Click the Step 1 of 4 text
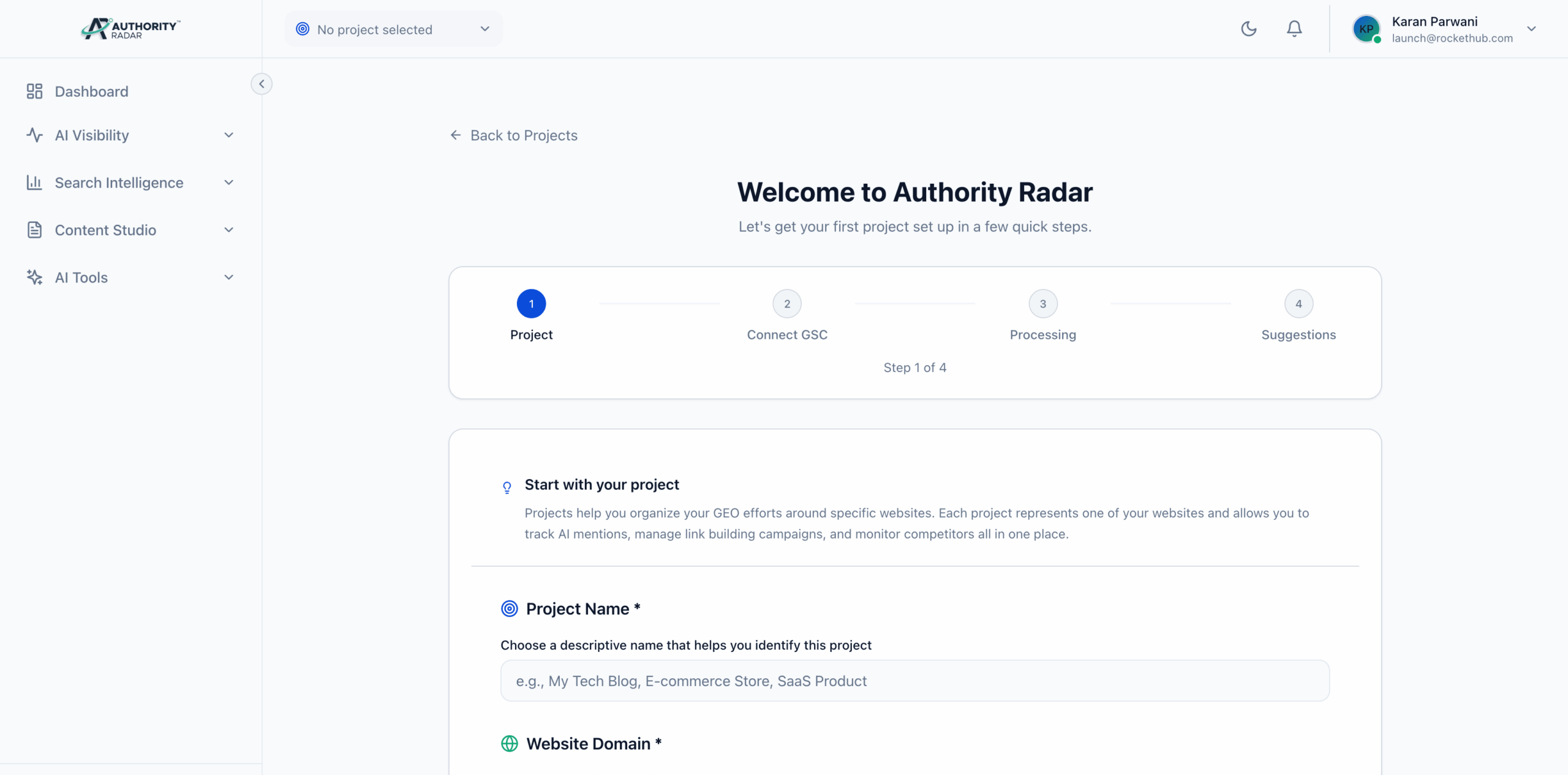 coord(914,368)
